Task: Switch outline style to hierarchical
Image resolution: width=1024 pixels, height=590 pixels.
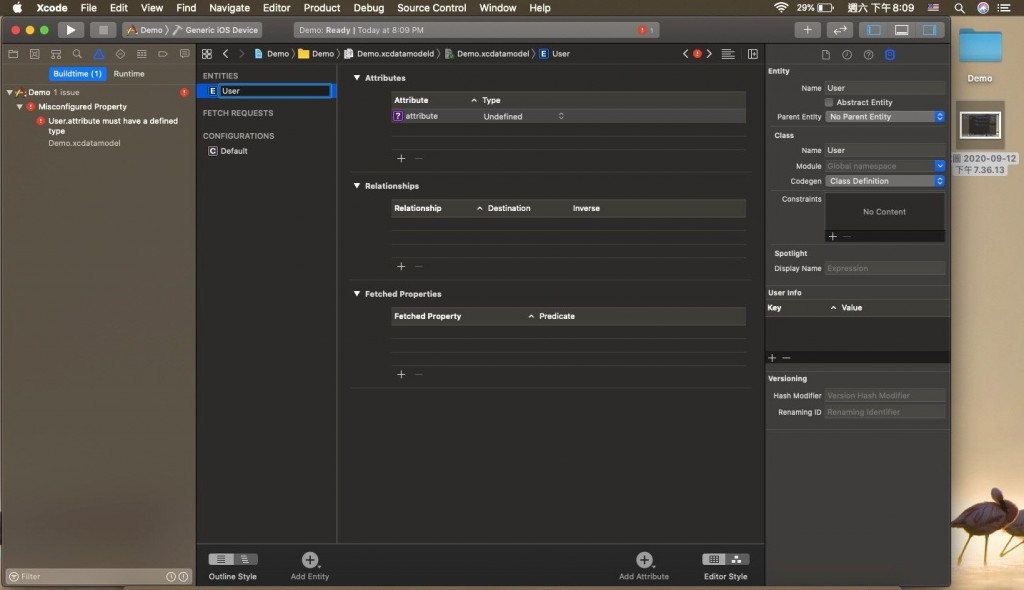Action: (x=246, y=559)
